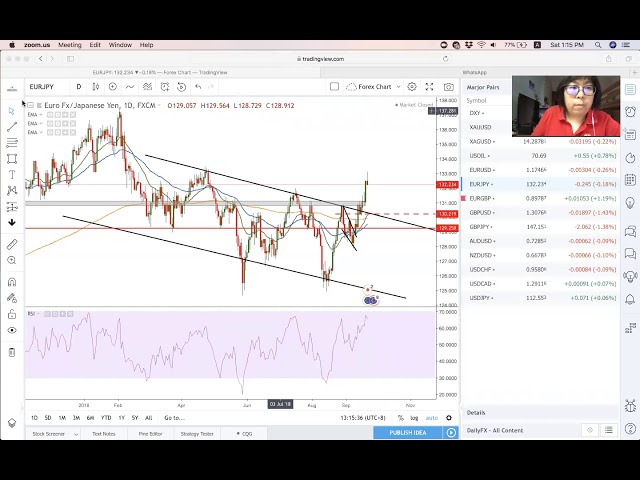Select the text annotation tool

tap(12, 174)
